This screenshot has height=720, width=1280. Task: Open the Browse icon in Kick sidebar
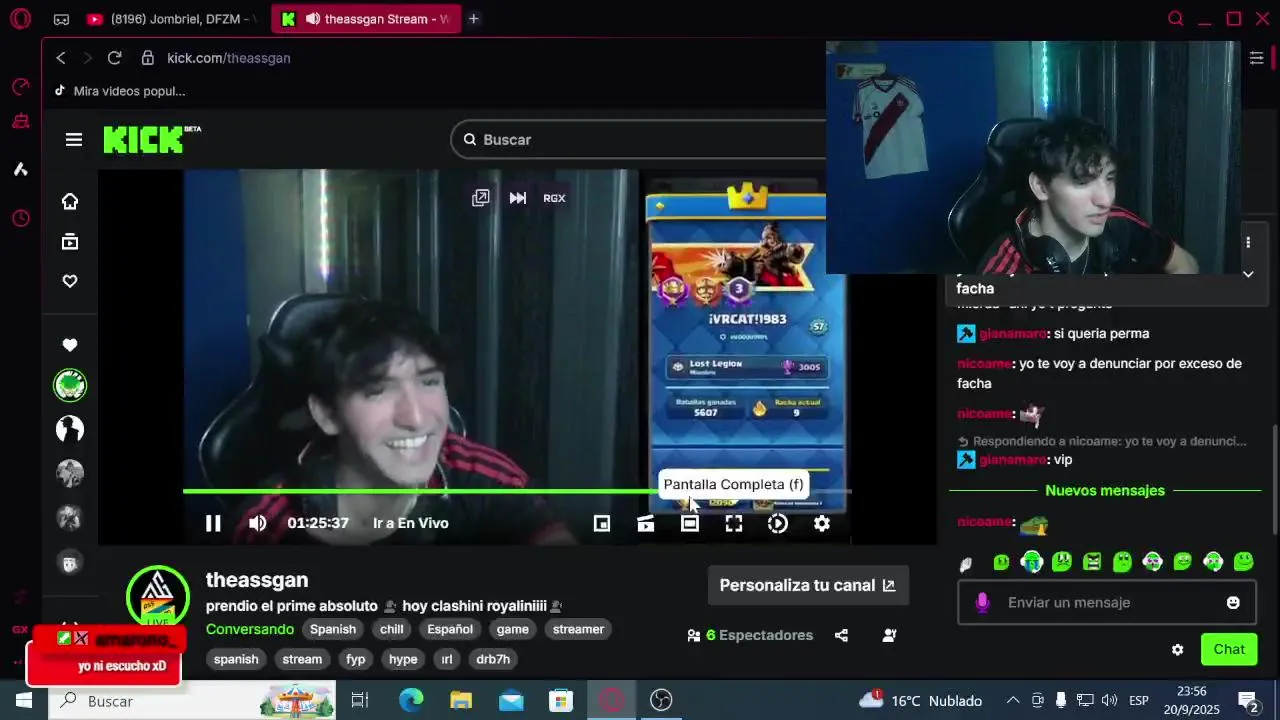tap(70, 242)
